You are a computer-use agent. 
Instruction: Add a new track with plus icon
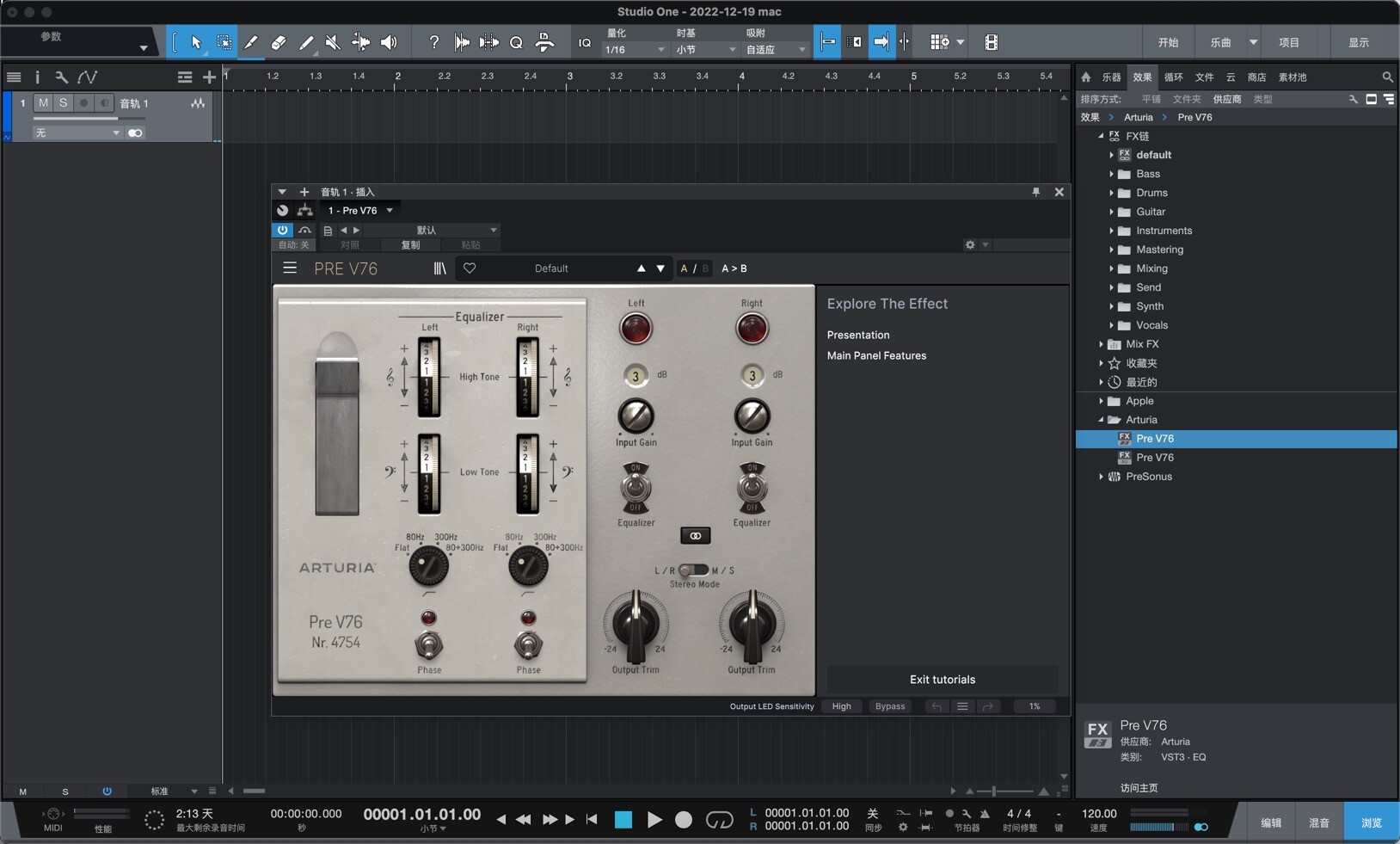coord(209,77)
